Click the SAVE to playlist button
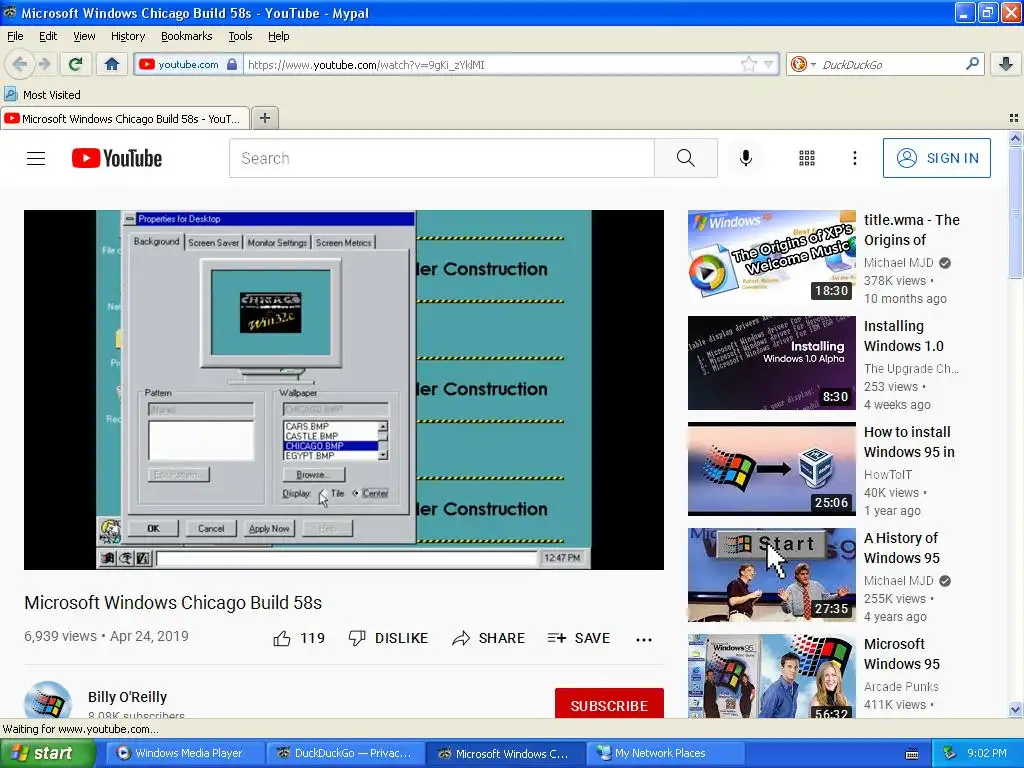 point(579,638)
